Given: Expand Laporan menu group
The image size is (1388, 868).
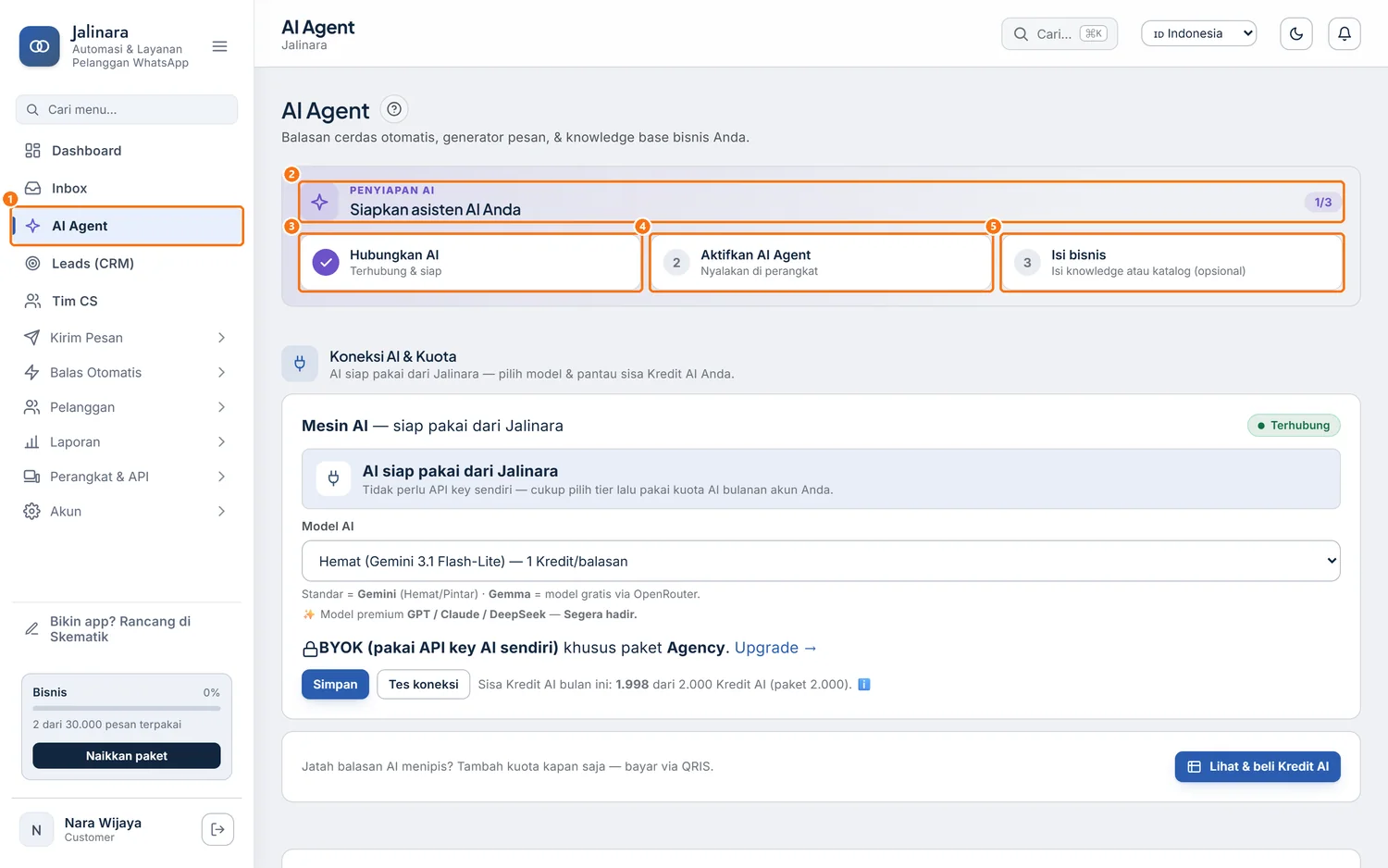Looking at the screenshot, I should (x=127, y=442).
